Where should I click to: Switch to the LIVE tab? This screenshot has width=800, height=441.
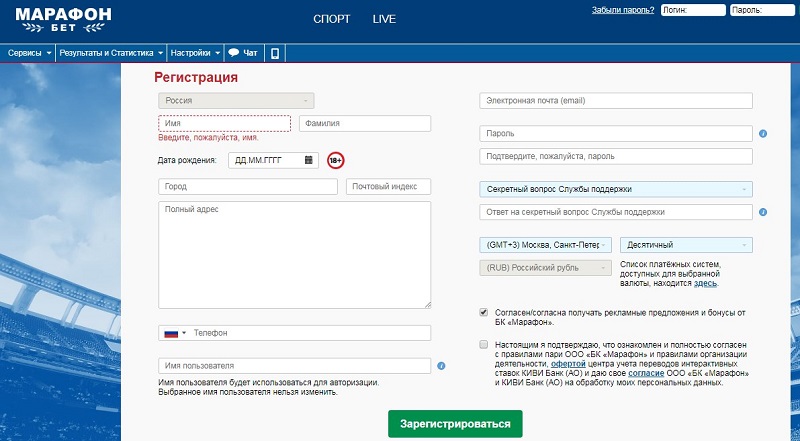pyautogui.click(x=384, y=19)
